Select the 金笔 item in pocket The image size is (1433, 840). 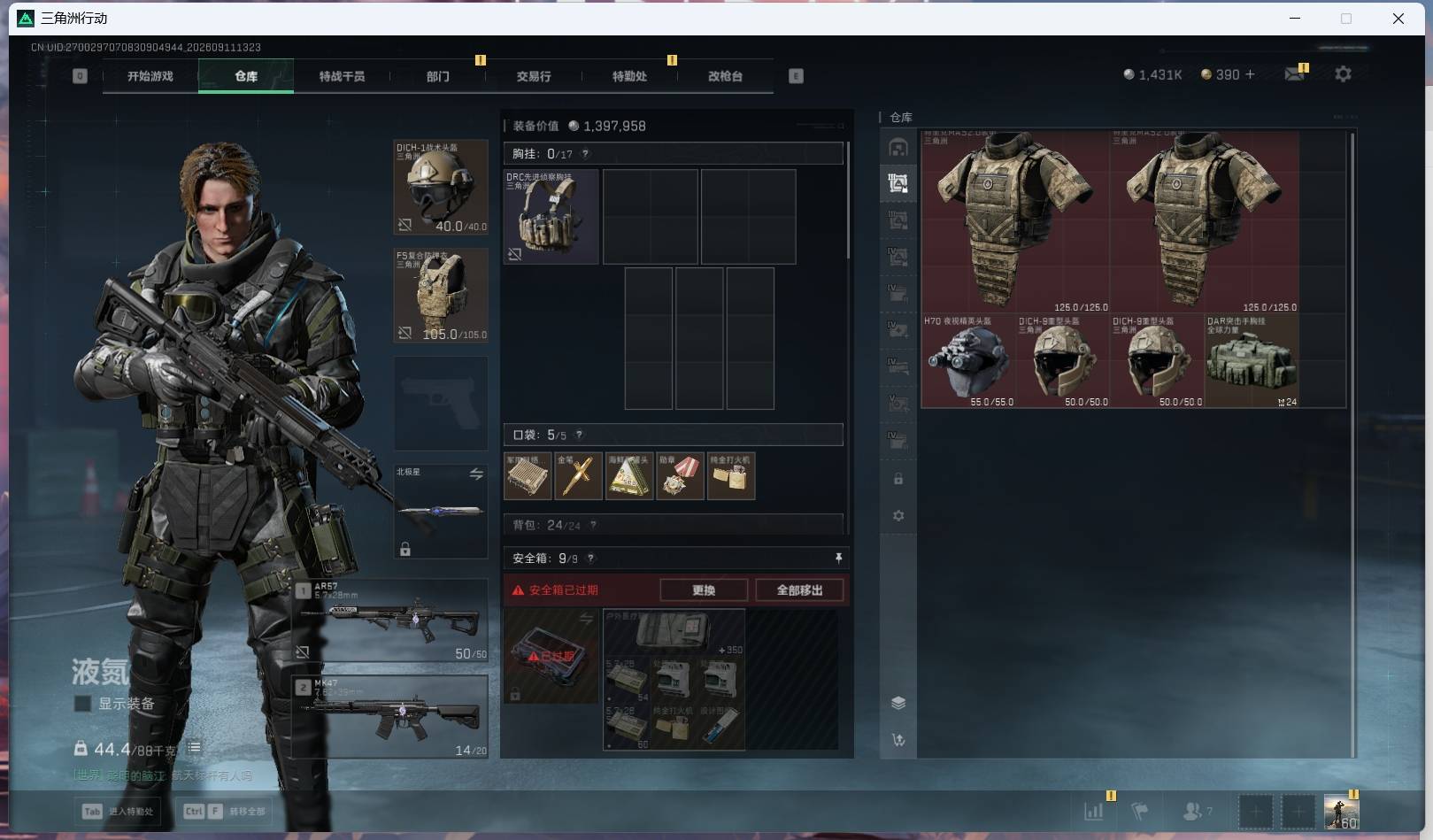(578, 476)
